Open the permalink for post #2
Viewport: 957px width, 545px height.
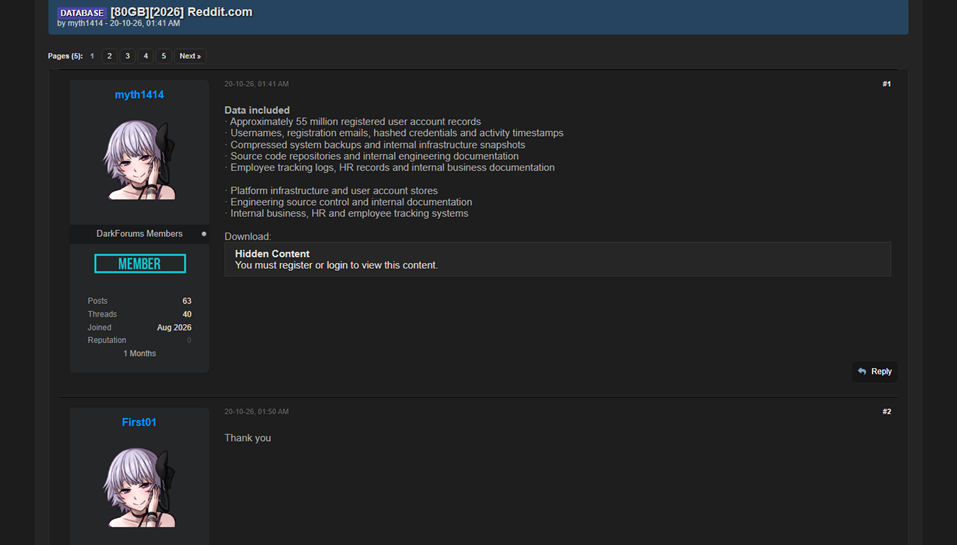click(886, 412)
